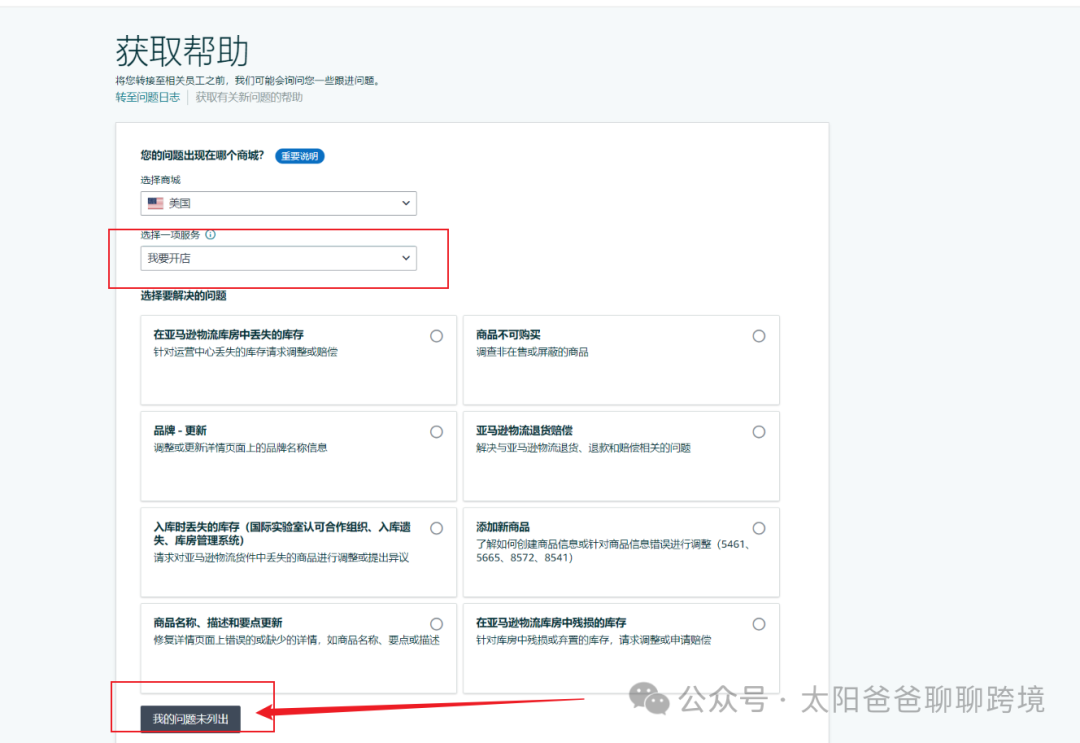
Task: Select radio for 品牌 - 更新
Action: 437,432
